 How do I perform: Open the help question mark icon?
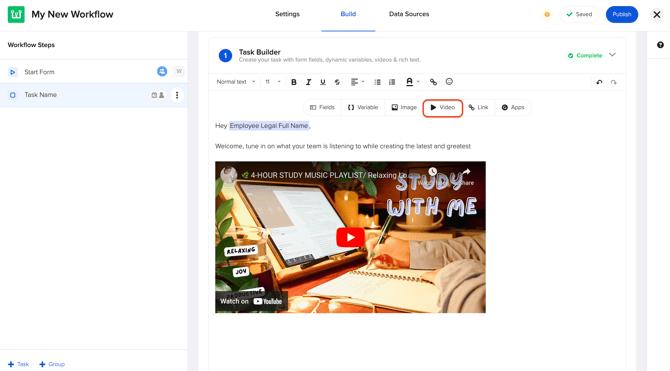click(x=660, y=45)
